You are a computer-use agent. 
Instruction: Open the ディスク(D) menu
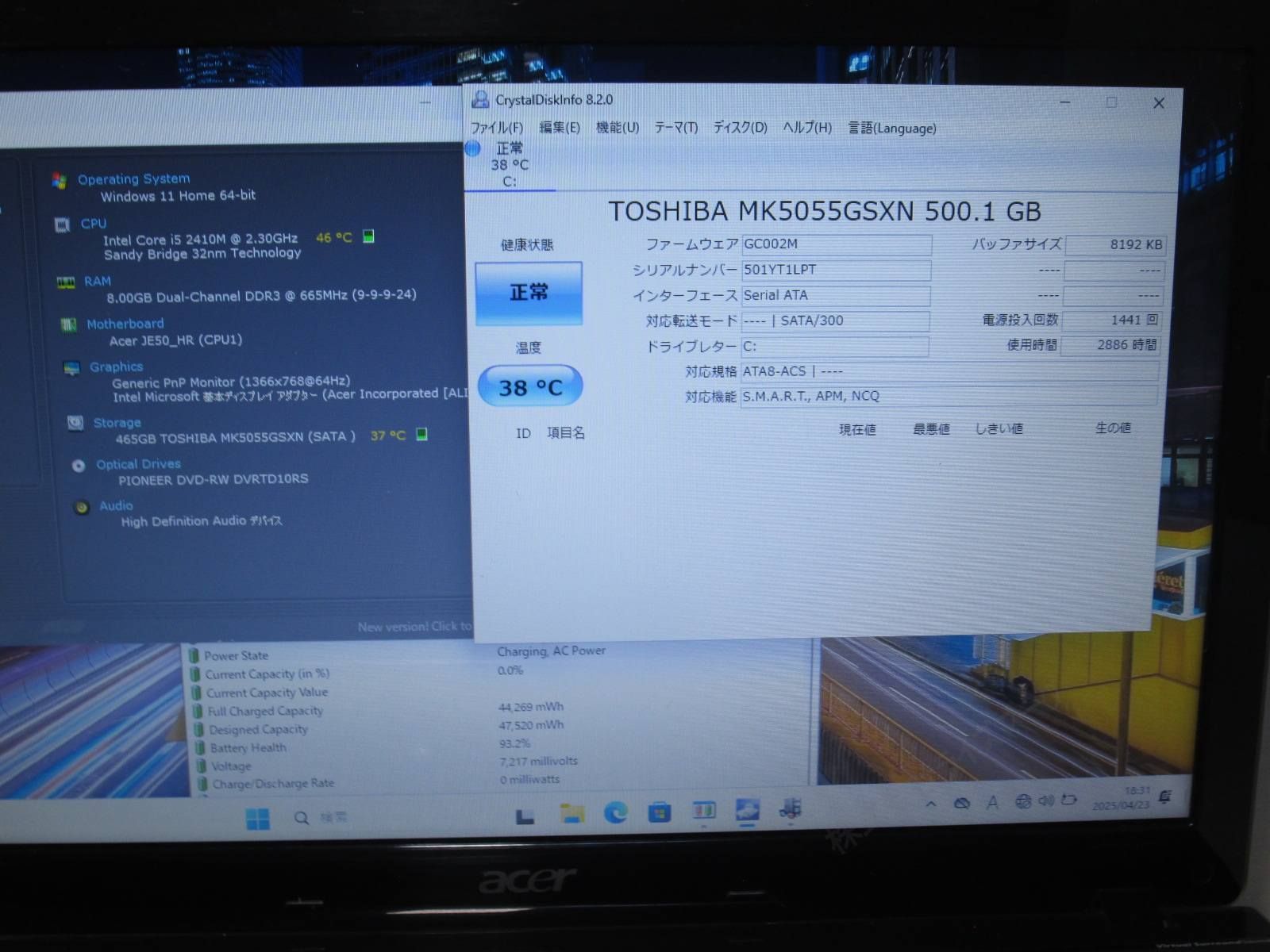tap(740, 128)
